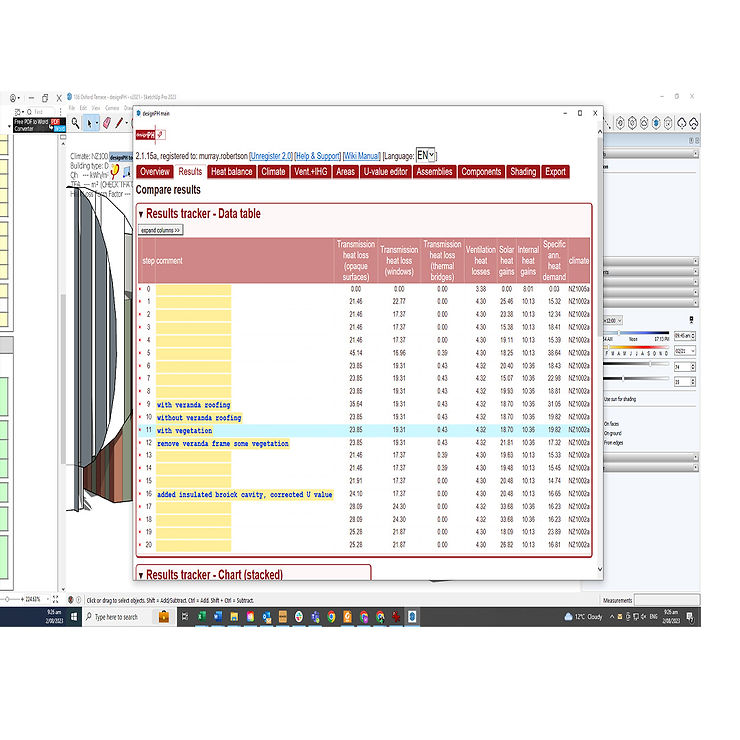
Task: Collapse Results tracker - Chart (stacked) section
Action: point(141,575)
